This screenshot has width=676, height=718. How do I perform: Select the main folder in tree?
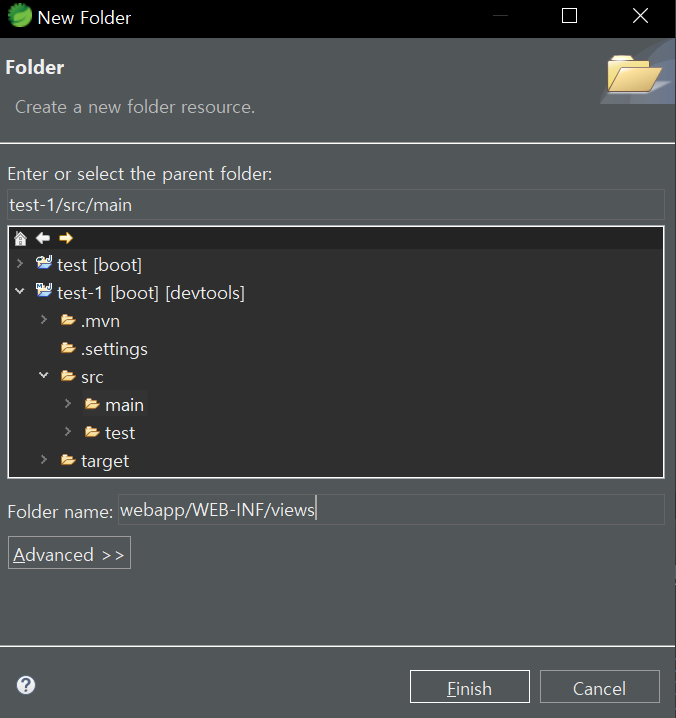pyautogui.click(x=124, y=405)
